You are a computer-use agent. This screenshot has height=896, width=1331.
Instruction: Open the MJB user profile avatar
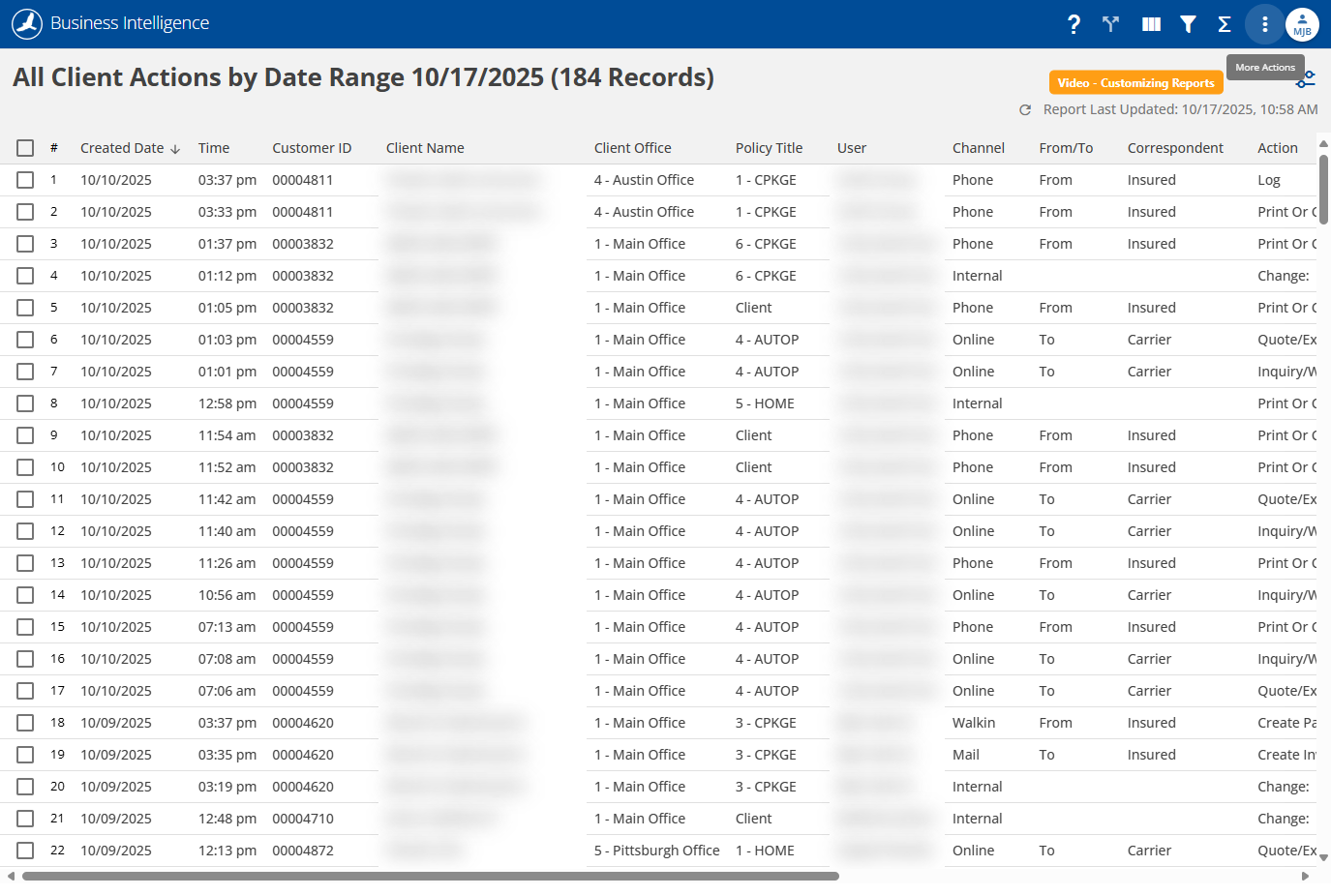tap(1302, 24)
